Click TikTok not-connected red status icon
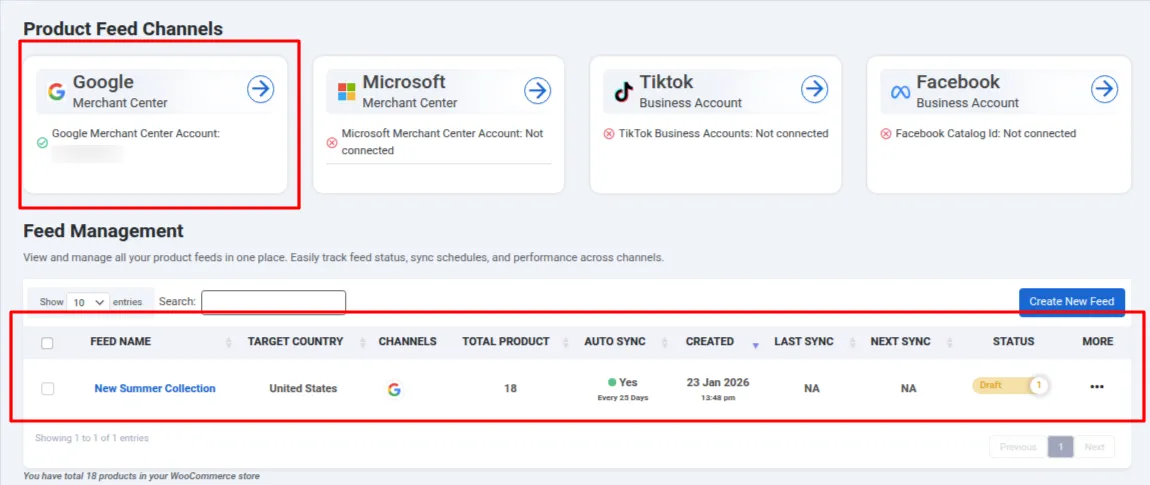This screenshot has width=1150, height=485. click(609, 134)
